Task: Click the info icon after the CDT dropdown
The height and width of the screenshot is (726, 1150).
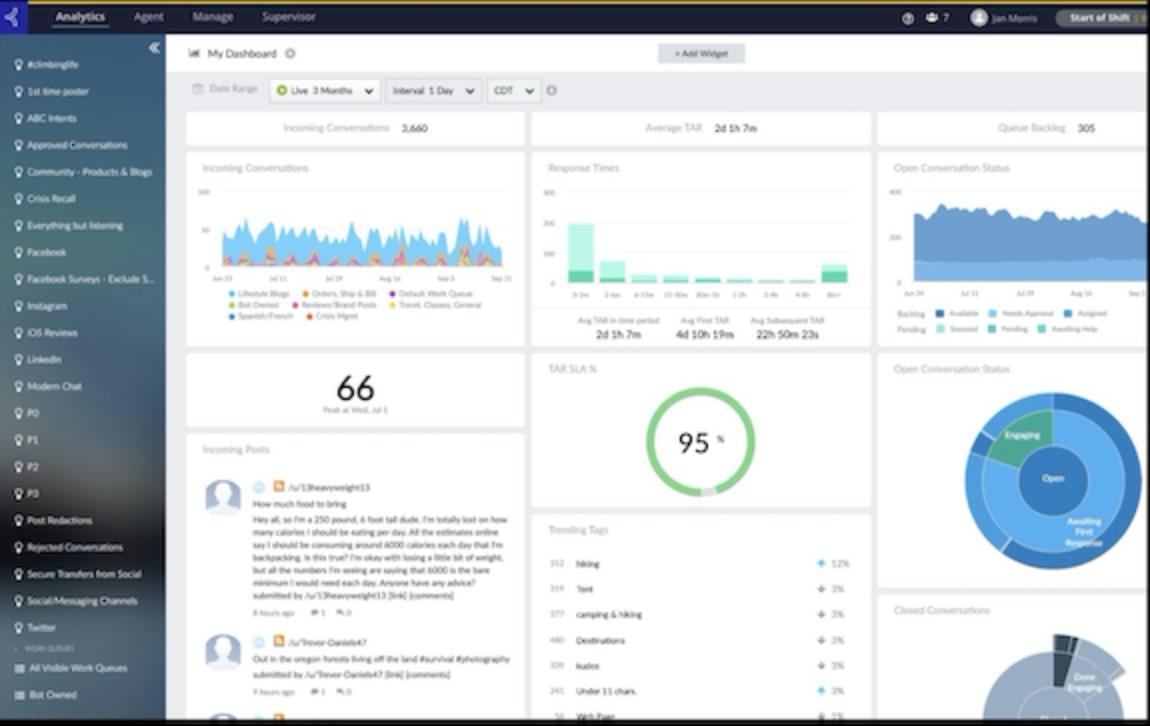Action: (552, 90)
